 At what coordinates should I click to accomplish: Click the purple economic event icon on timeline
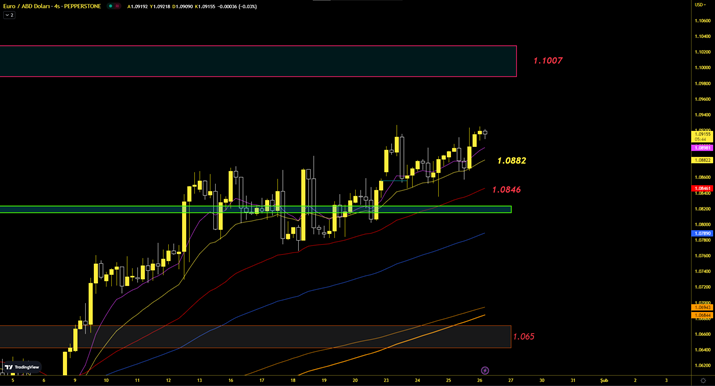point(485,371)
